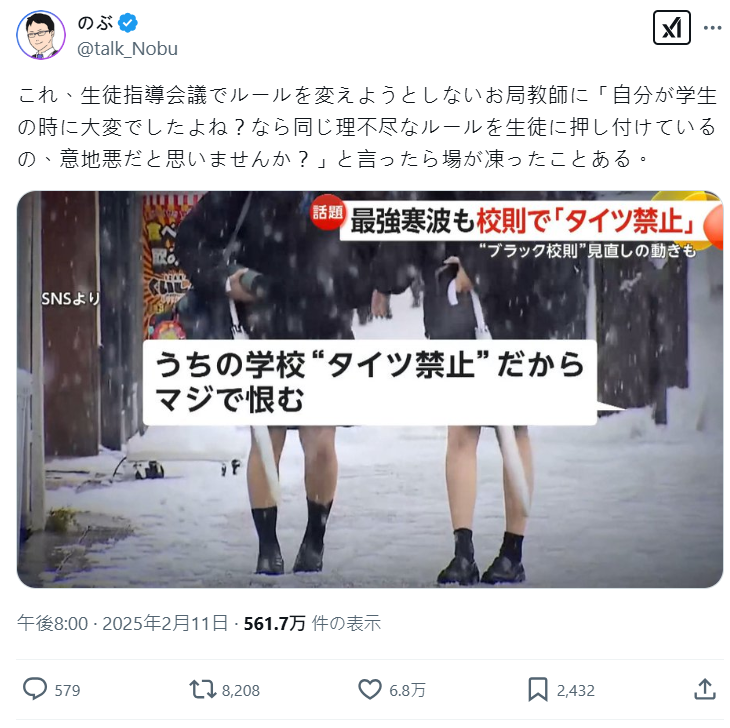The width and height of the screenshot is (730, 728).
Task: Like the post with the heart icon
Action: coord(370,689)
